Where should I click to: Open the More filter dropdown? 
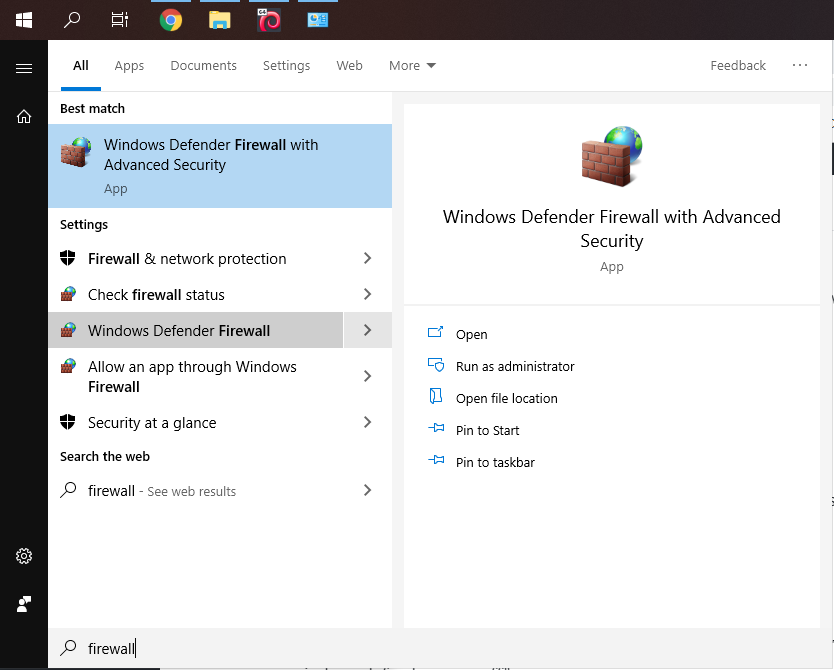(412, 65)
